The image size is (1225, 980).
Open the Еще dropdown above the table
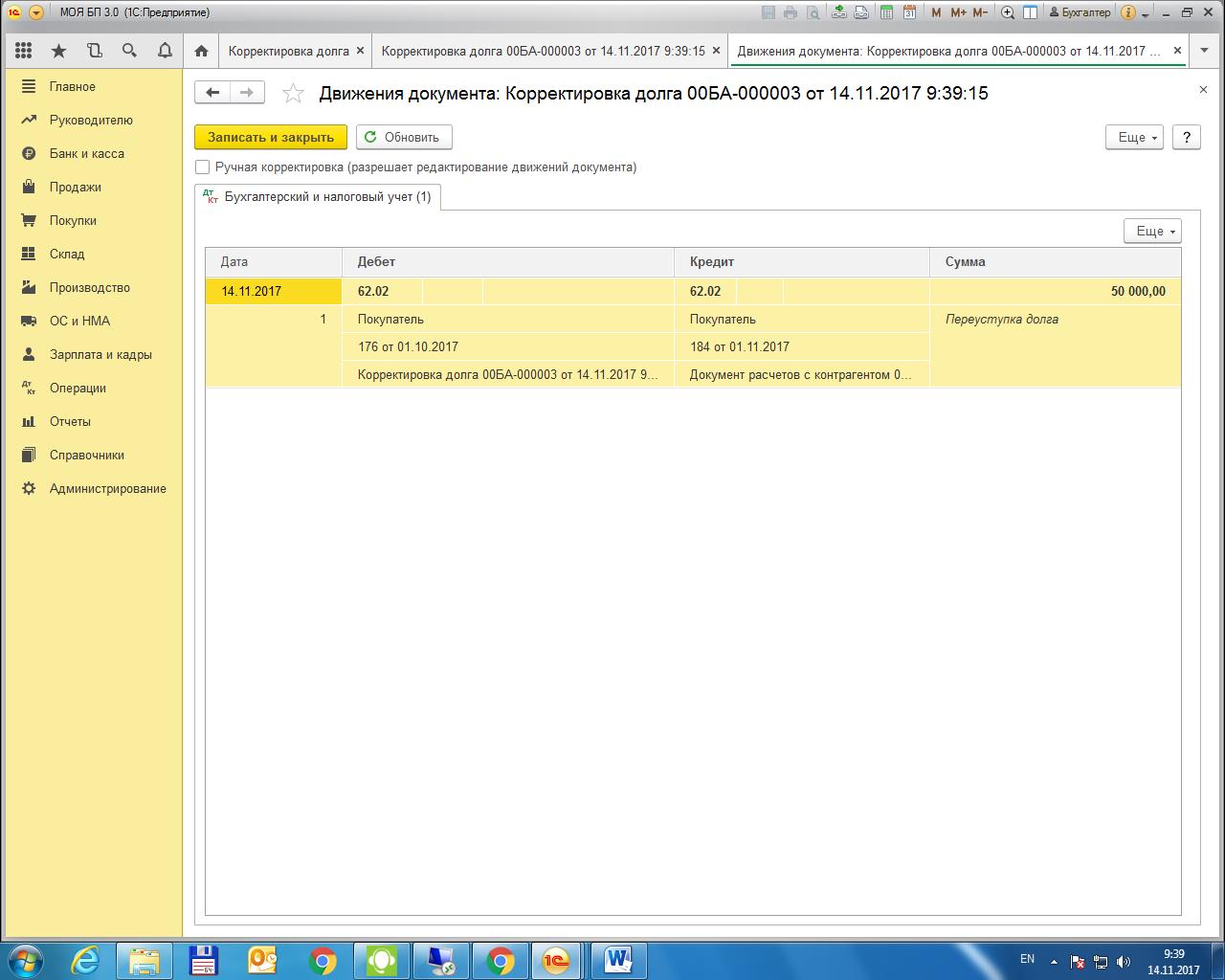1152,231
